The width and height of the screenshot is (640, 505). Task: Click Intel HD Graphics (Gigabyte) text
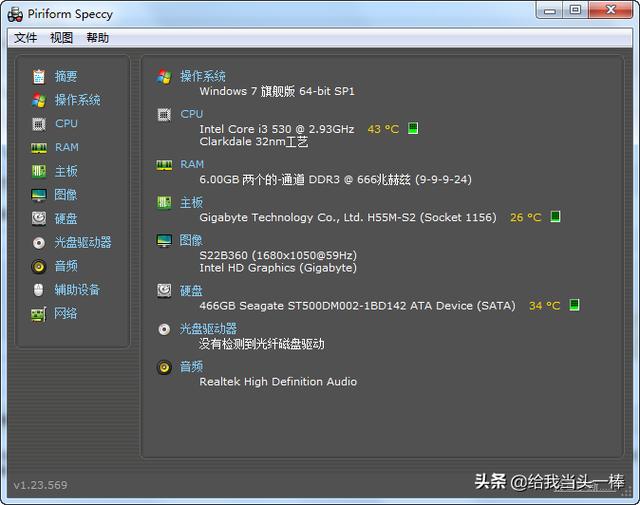tap(278, 268)
